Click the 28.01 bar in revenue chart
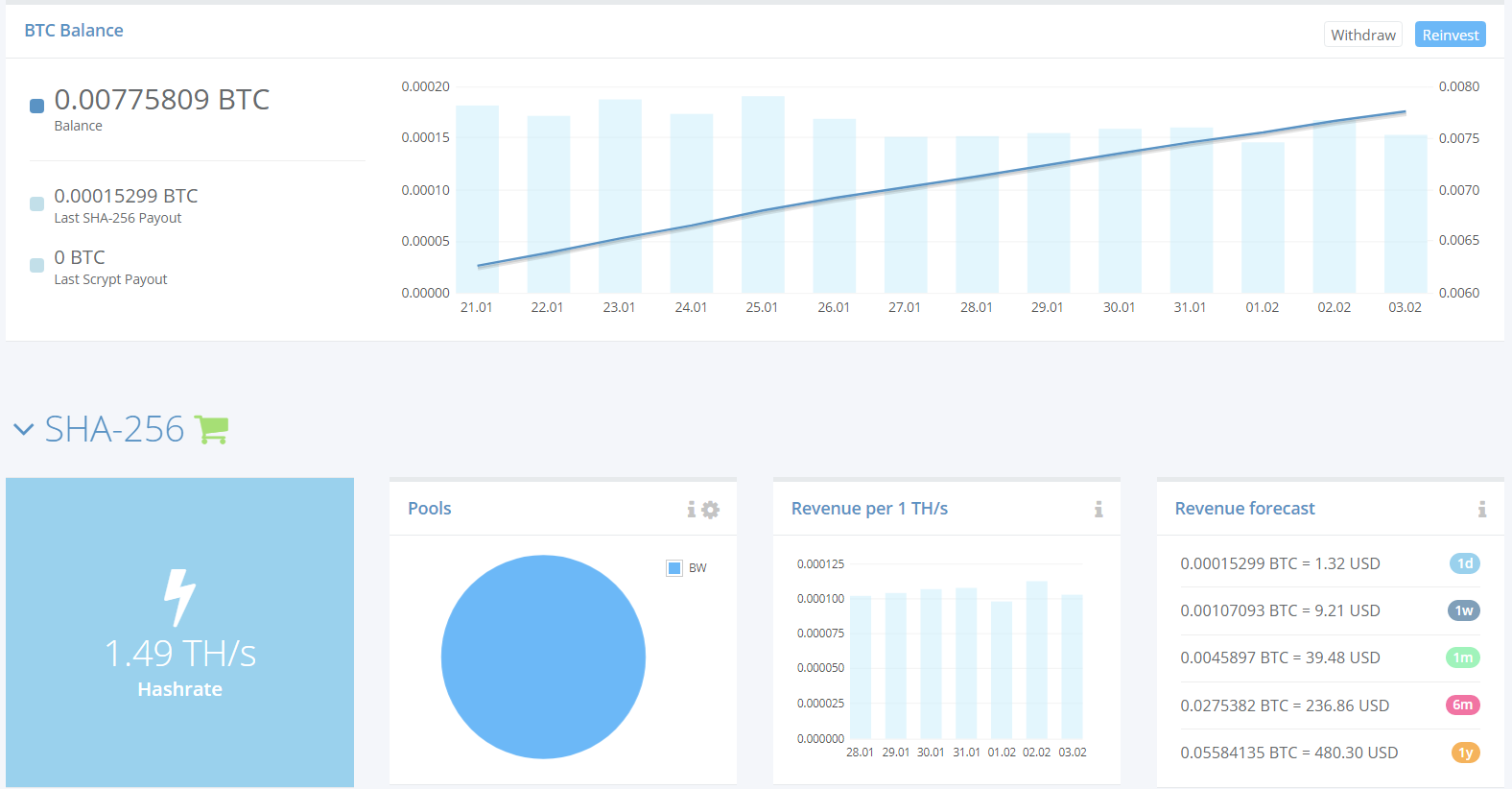The height and width of the screenshot is (789, 1512). tap(861, 667)
